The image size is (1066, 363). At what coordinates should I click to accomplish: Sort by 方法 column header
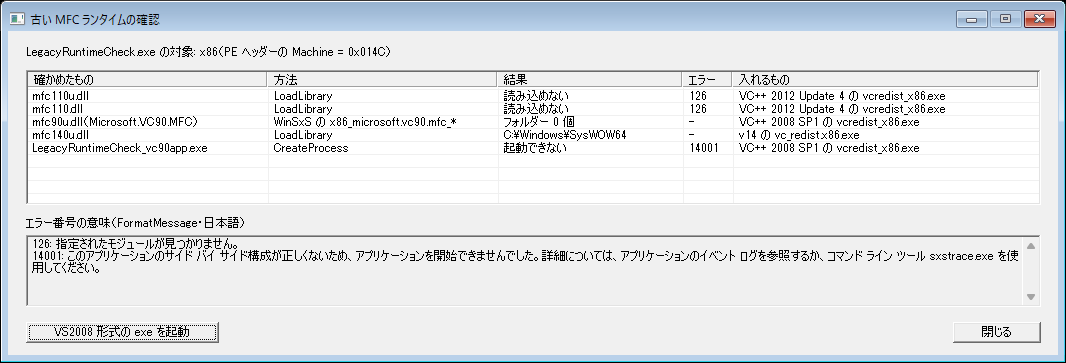point(381,80)
